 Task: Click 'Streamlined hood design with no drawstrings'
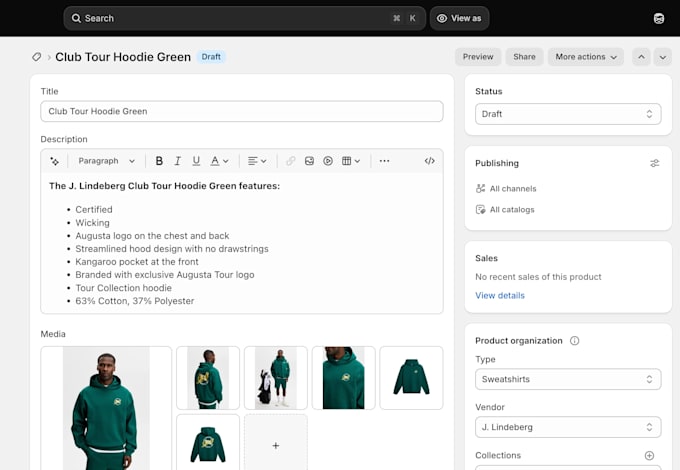[172, 249]
